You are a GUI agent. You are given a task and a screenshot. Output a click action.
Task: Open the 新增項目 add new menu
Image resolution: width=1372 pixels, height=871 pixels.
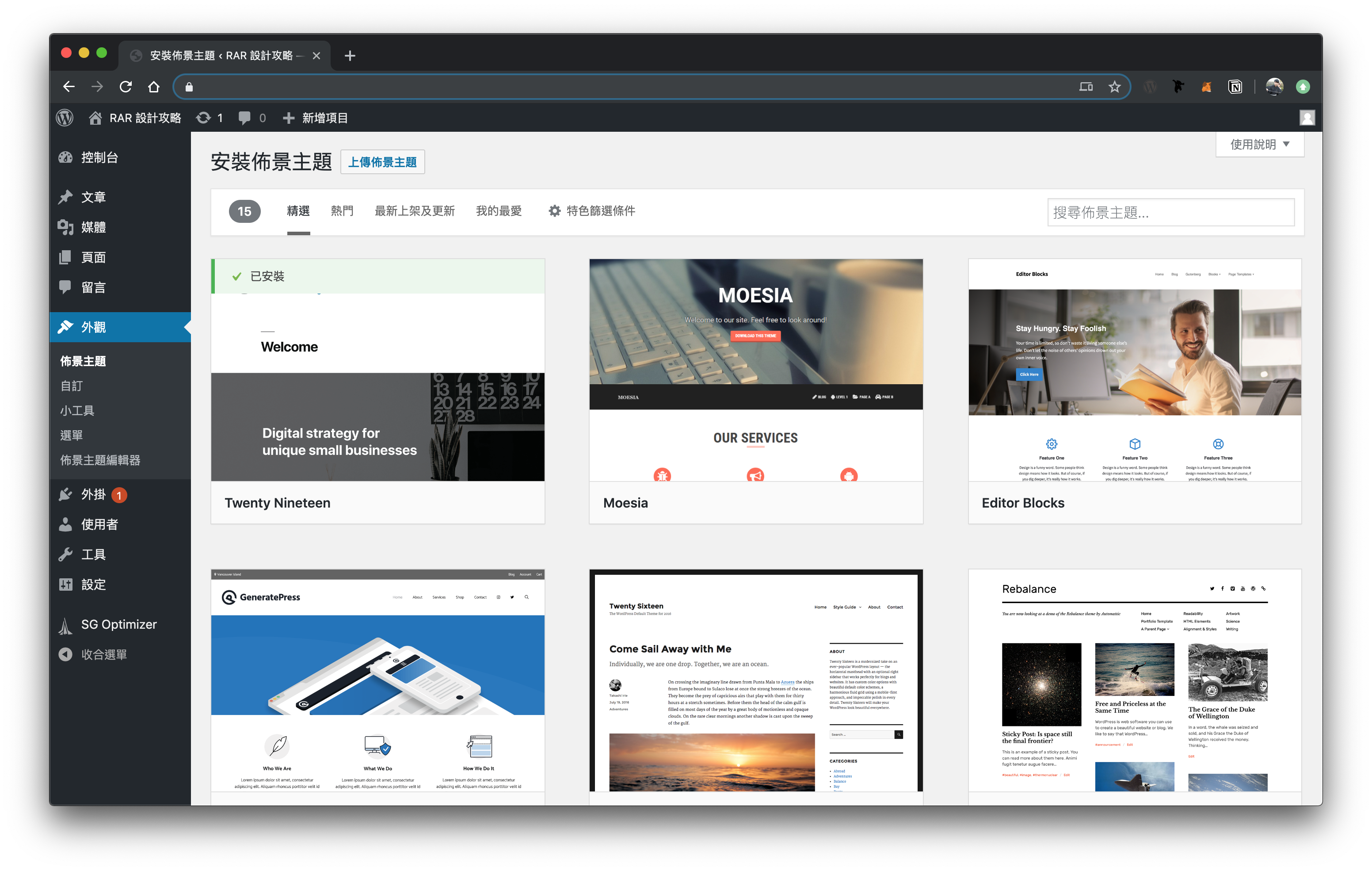tap(315, 118)
